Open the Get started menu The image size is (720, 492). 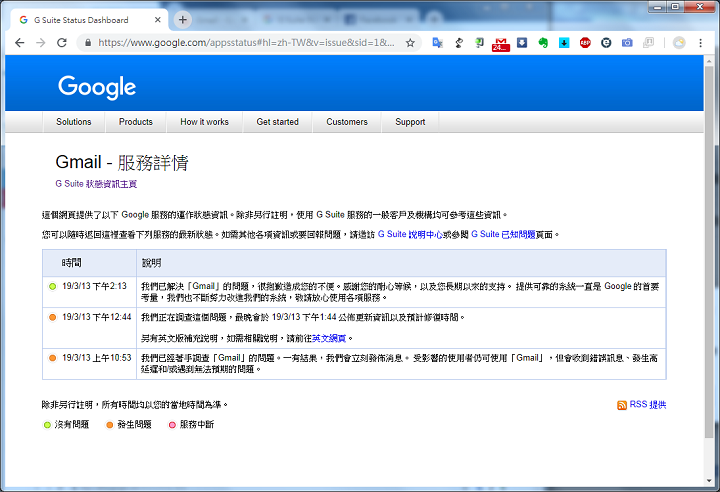tap(277, 122)
